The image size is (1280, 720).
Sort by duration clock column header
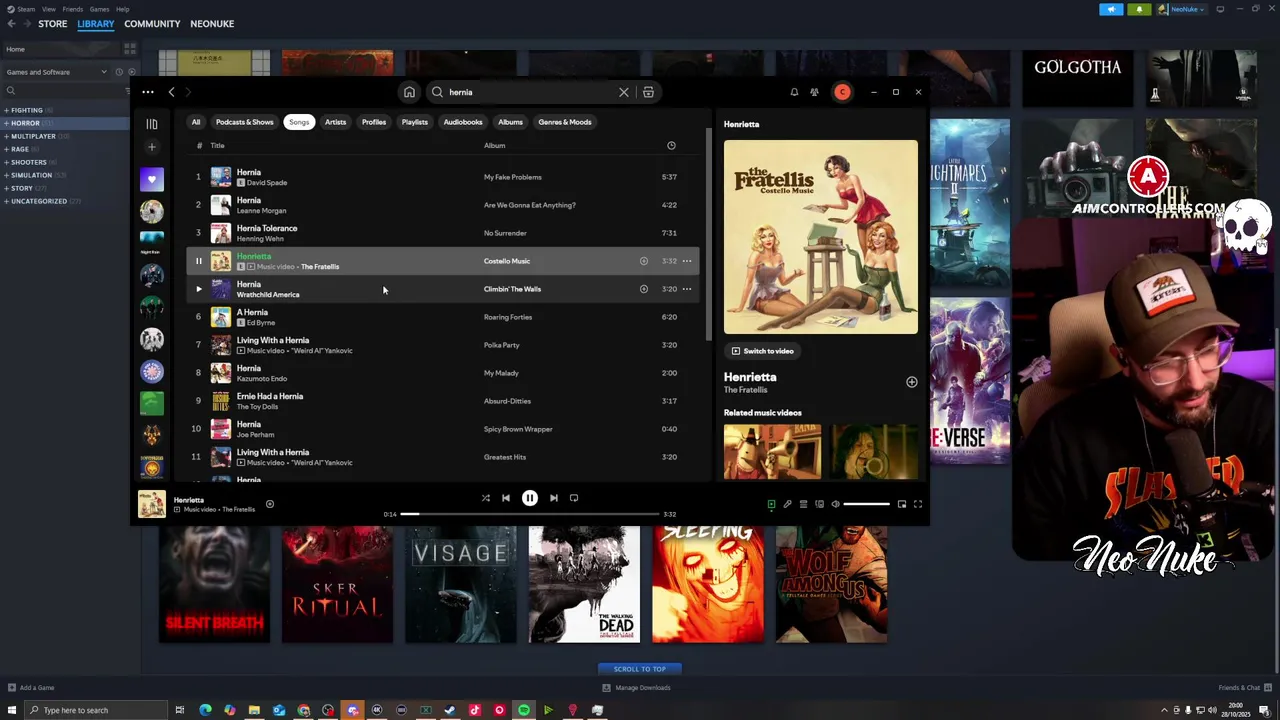tap(671, 146)
